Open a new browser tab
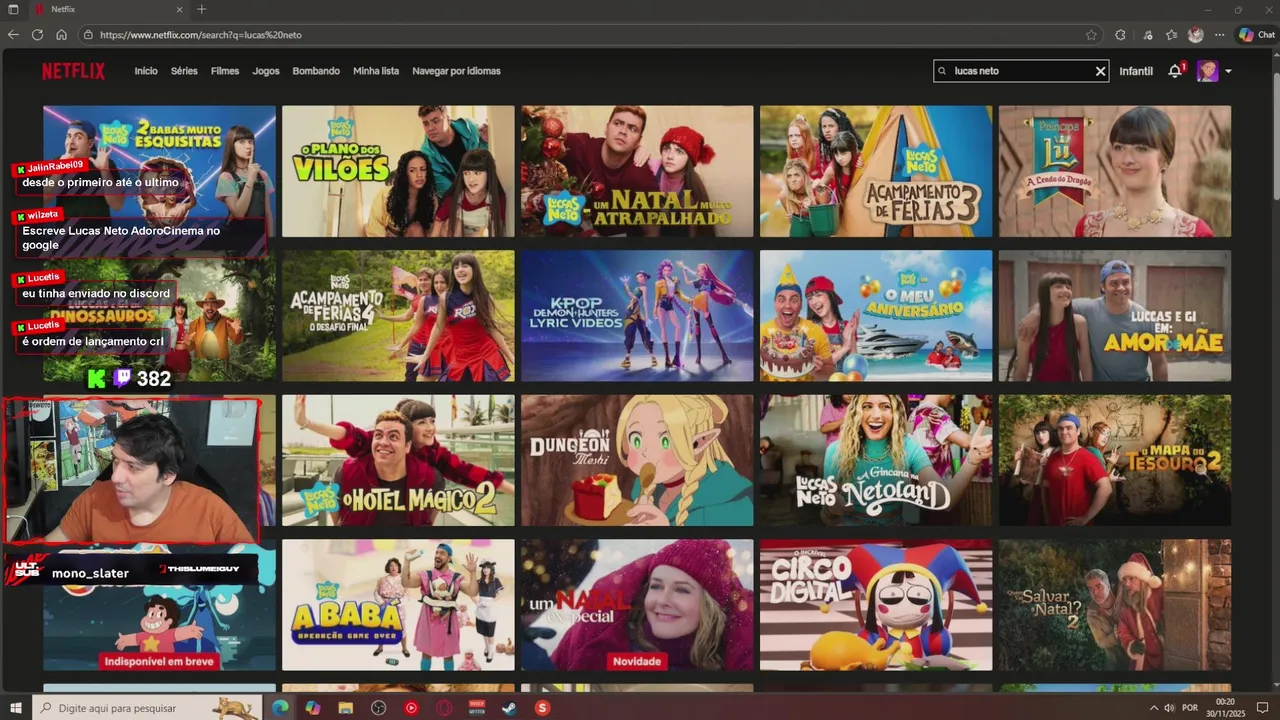The height and width of the screenshot is (720, 1280). (x=201, y=9)
